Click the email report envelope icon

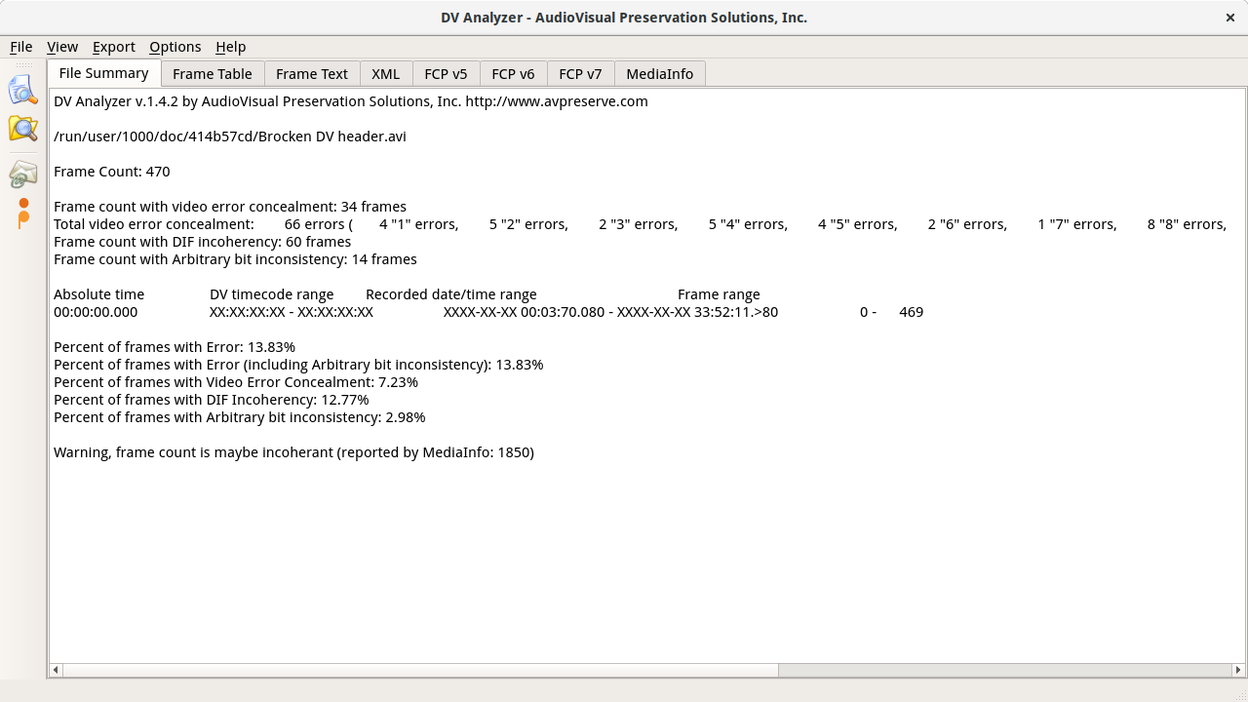pos(22,174)
